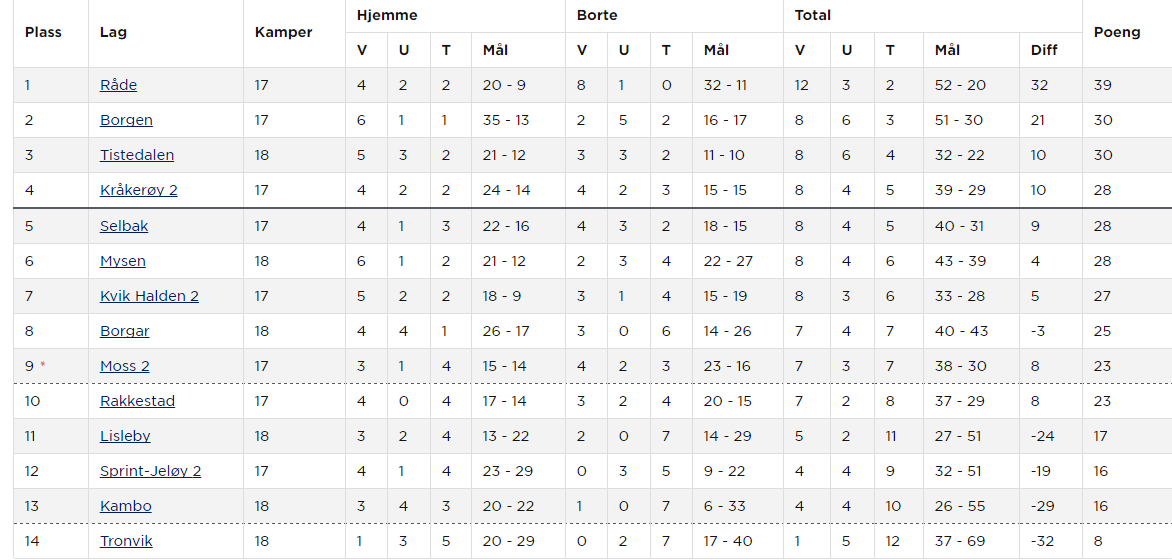Go to the Tronvik team page
1172x560 pixels.
click(x=126, y=541)
